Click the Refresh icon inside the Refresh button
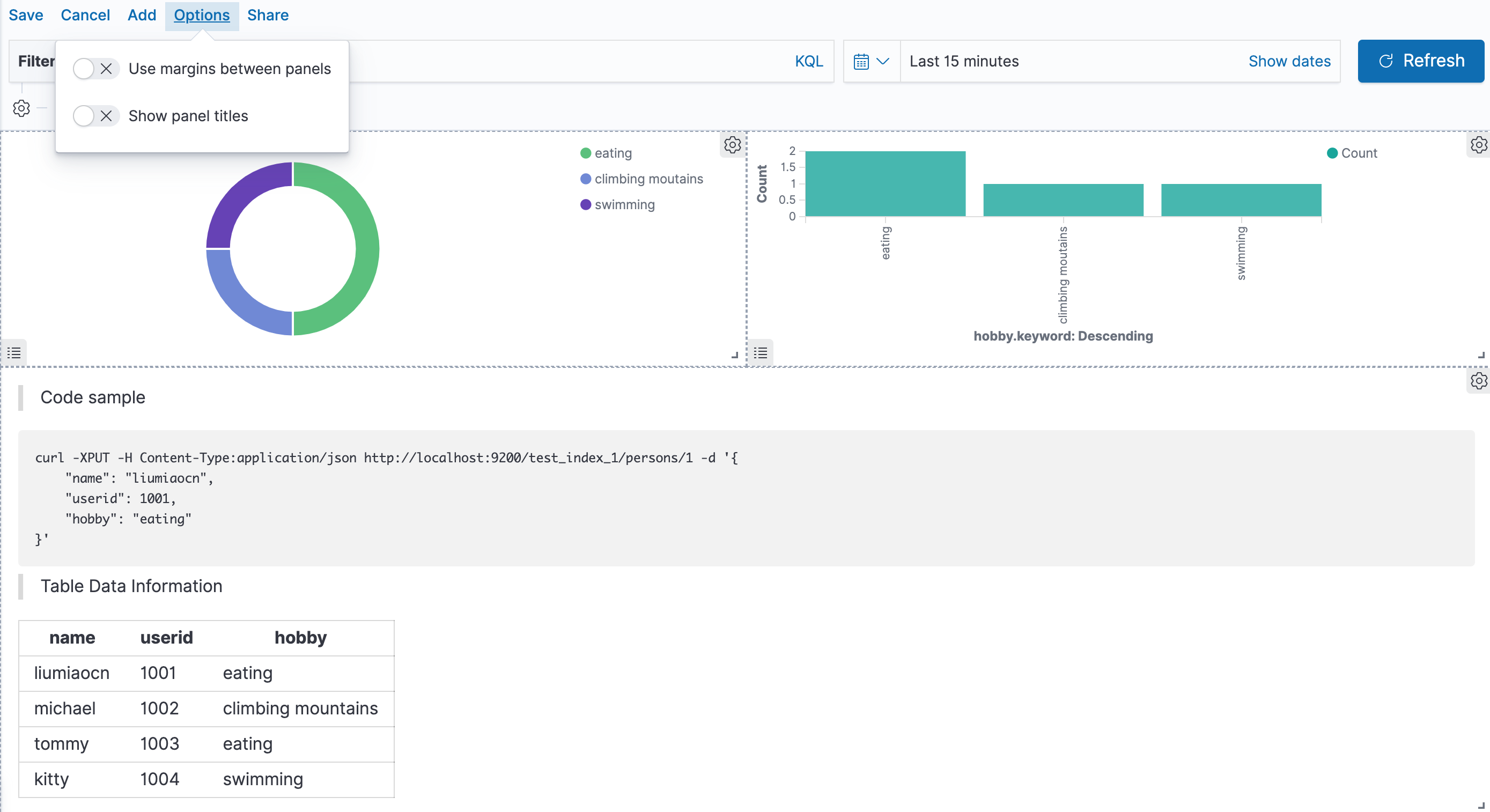The height and width of the screenshot is (812, 1490). [x=1388, y=61]
